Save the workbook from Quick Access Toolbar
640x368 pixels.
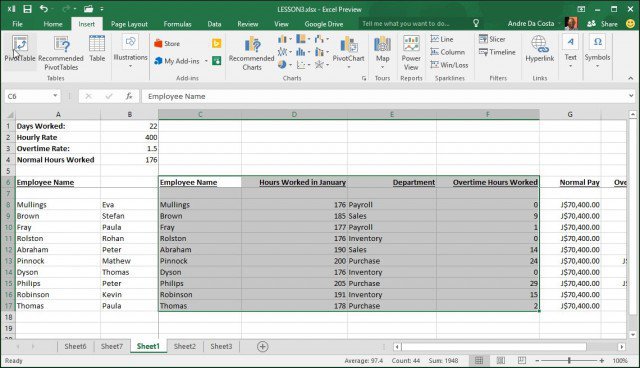pyautogui.click(x=27, y=9)
